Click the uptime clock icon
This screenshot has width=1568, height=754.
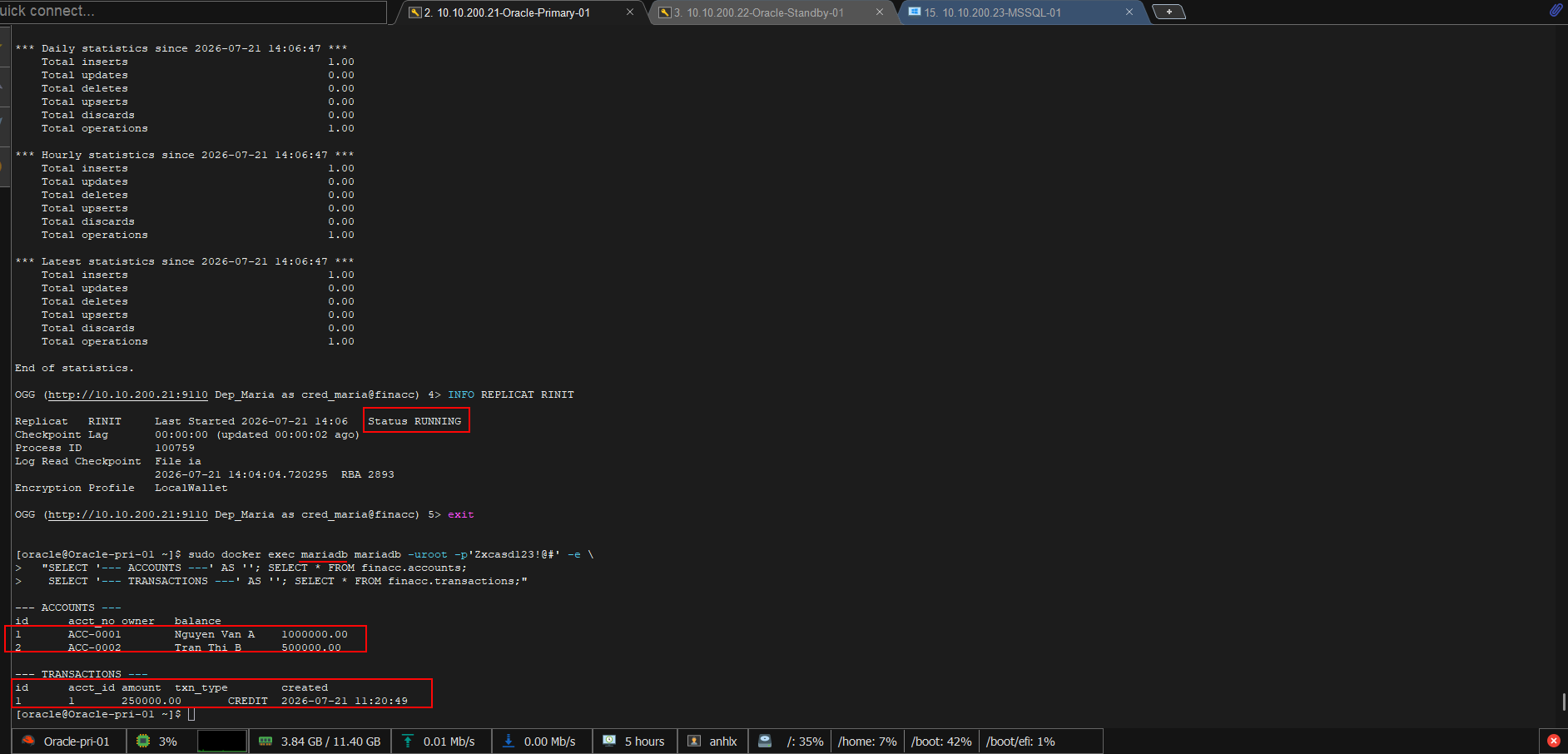pos(609,741)
